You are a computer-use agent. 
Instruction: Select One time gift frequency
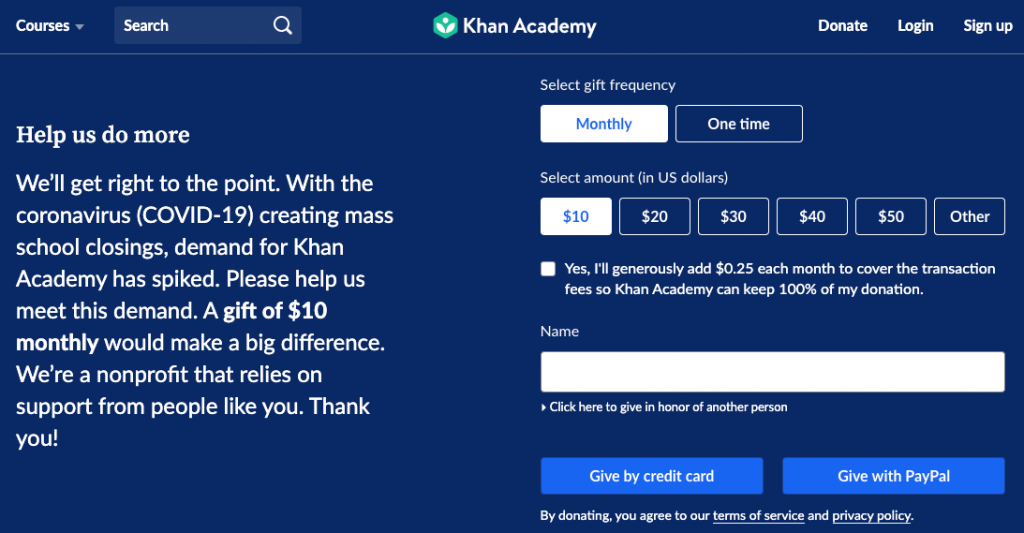click(x=738, y=124)
